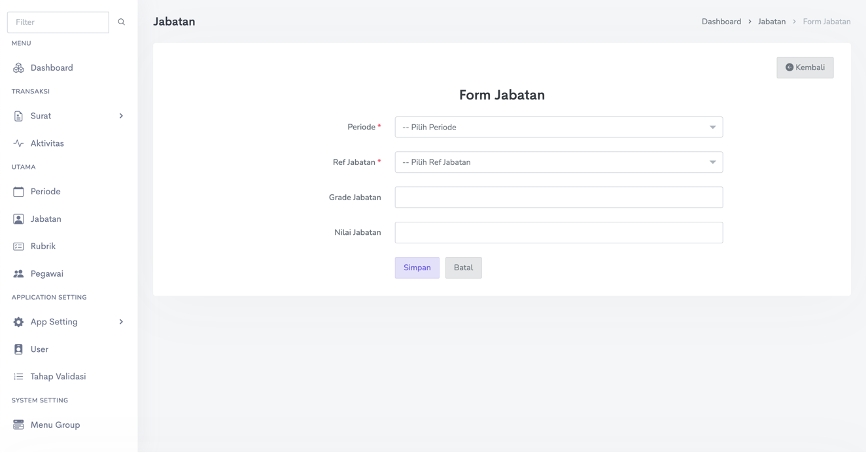This screenshot has height=454, width=866.
Task: Go back with Kembali button
Action: 805,67
